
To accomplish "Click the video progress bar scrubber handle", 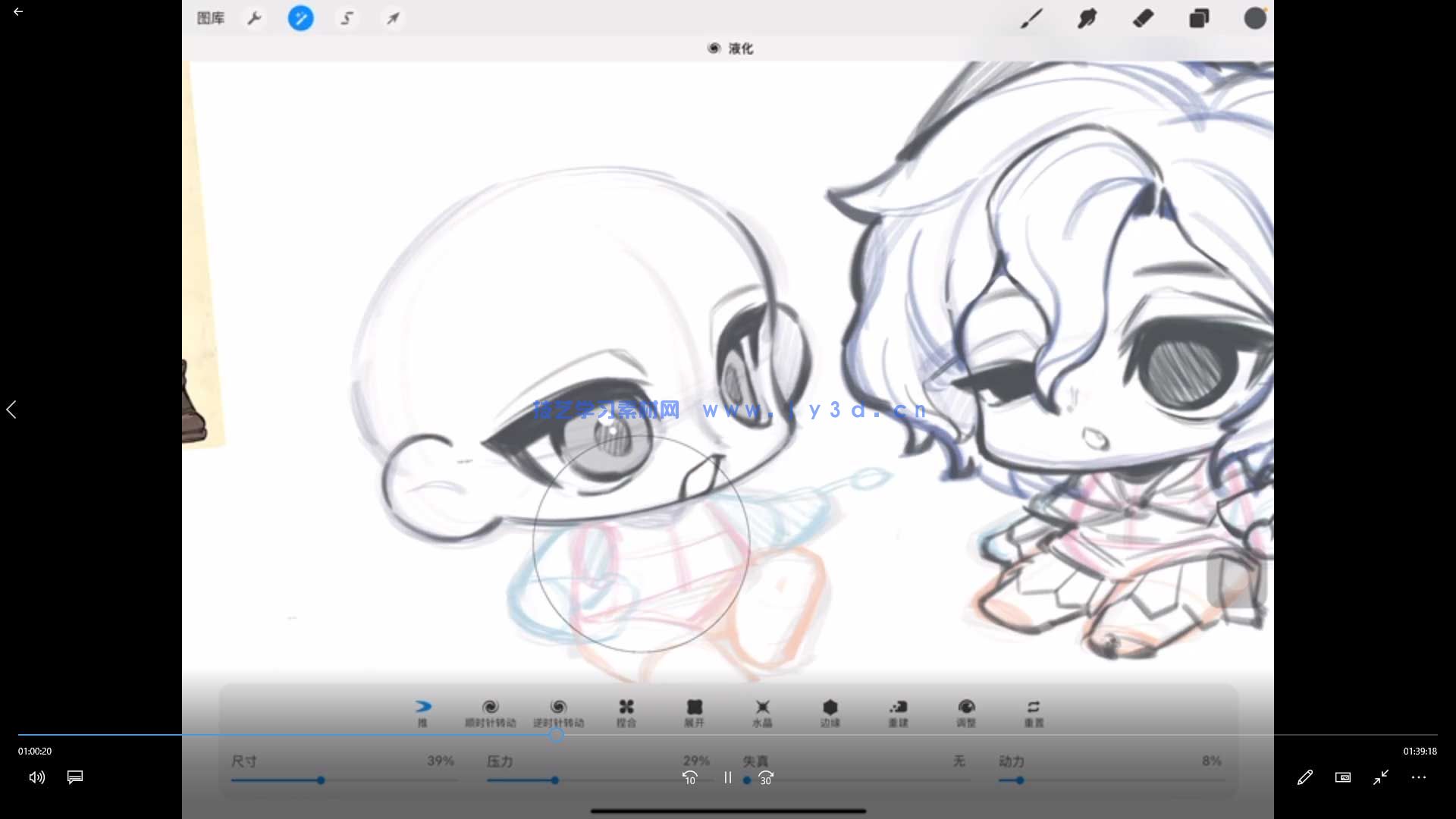I will (557, 734).
